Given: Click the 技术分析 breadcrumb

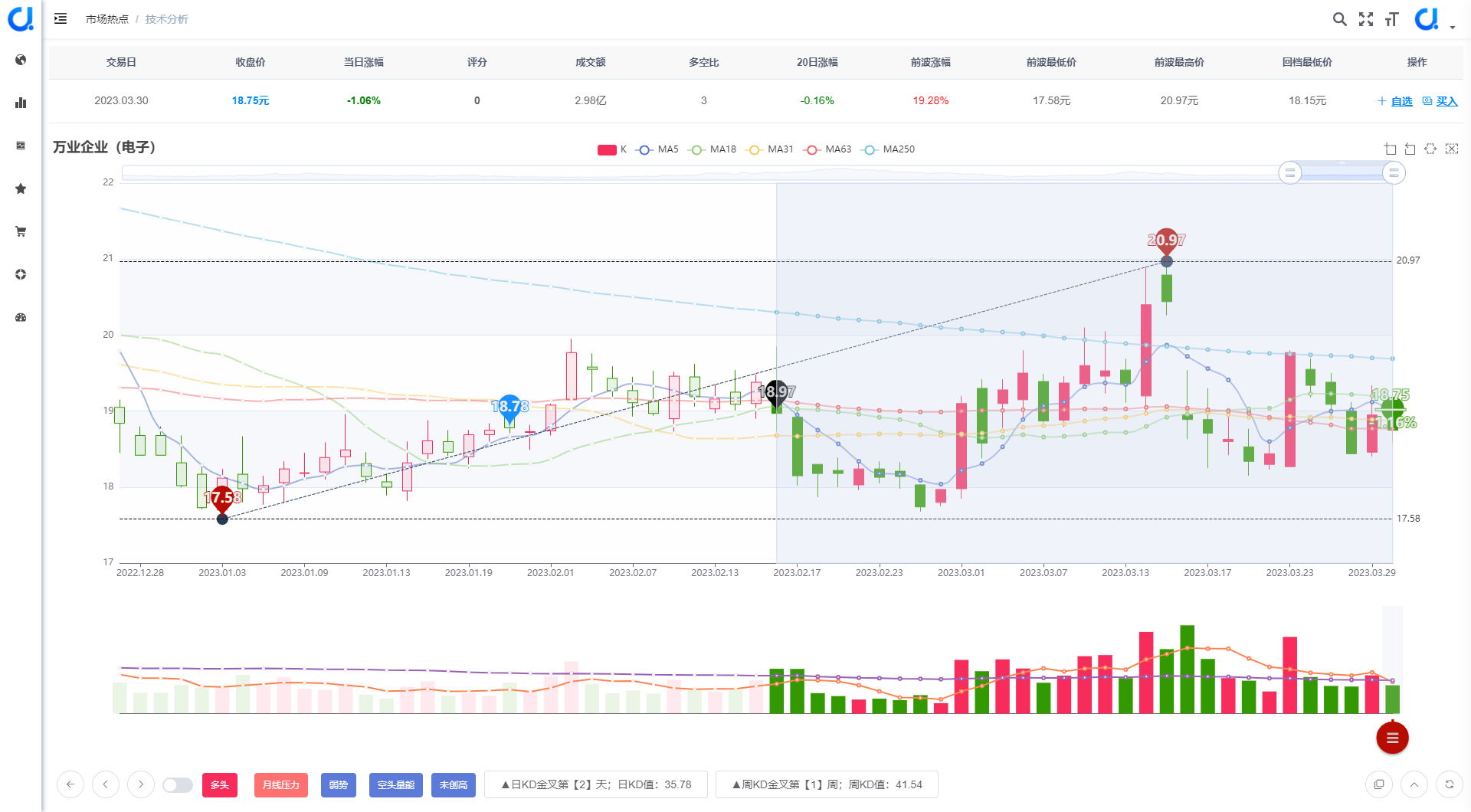Looking at the screenshot, I should [x=166, y=19].
